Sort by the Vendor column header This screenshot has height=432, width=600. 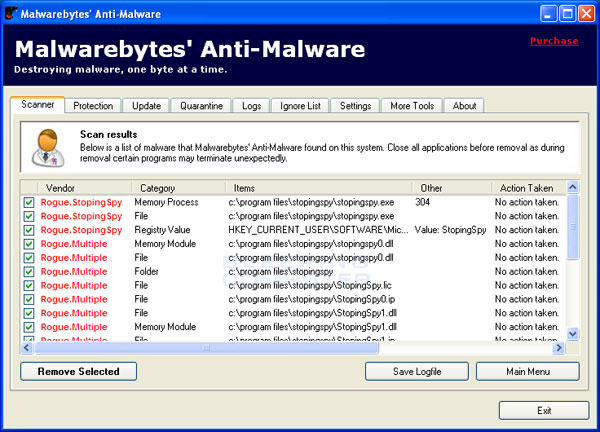point(84,188)
